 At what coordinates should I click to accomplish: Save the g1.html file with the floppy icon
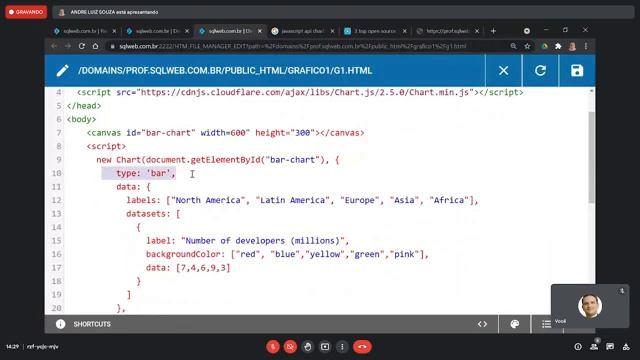tap(577, 71)
